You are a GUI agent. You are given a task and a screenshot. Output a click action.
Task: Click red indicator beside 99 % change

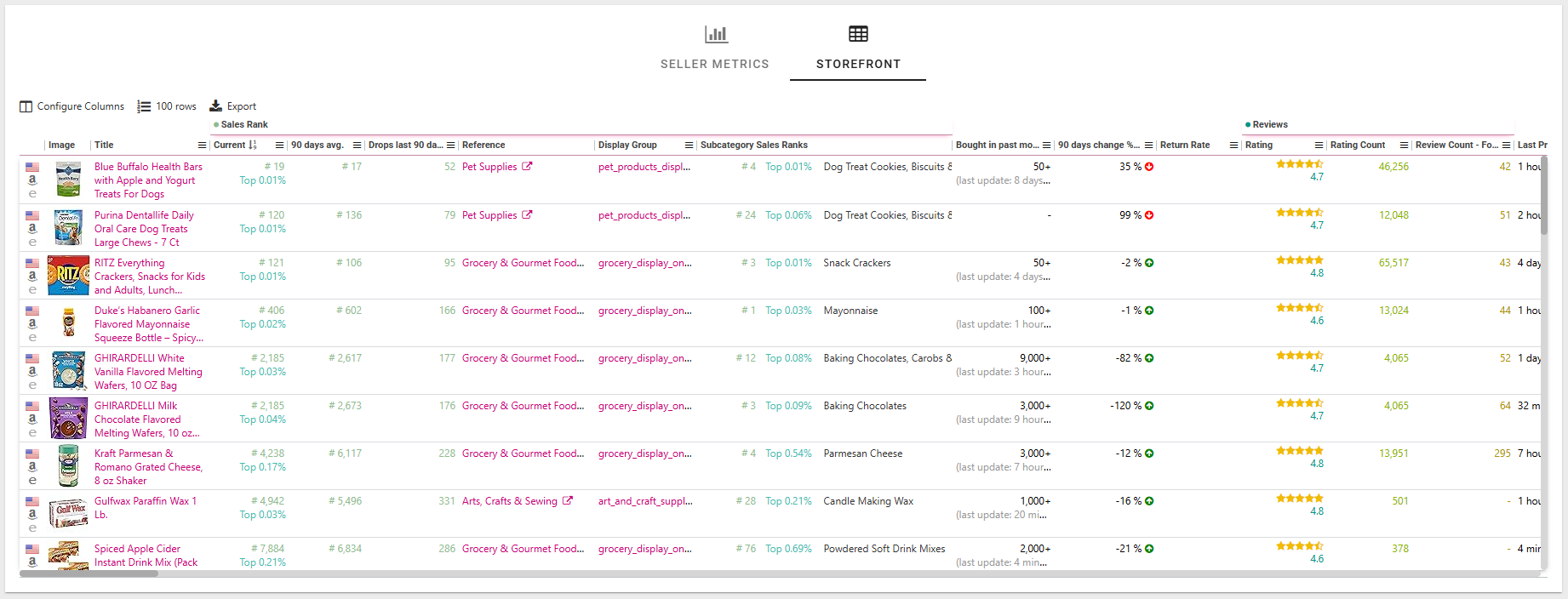(x=1149, y=215)
